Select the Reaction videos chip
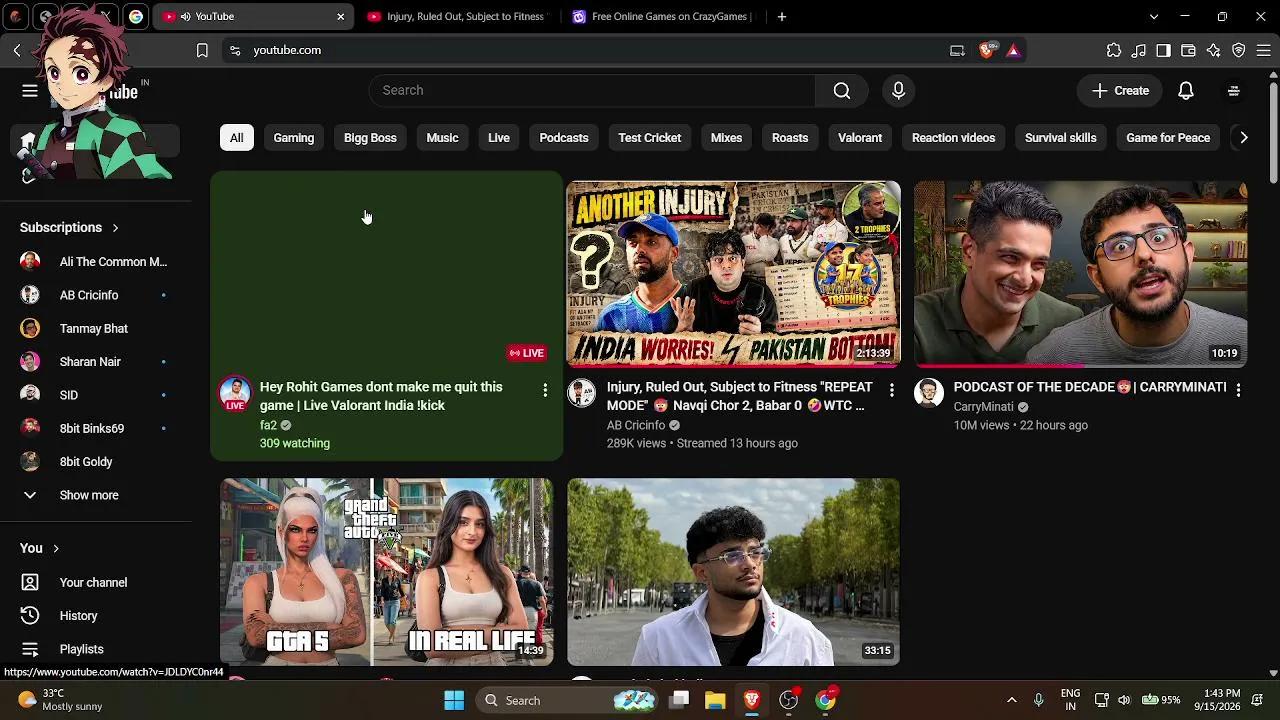The image size is (1280, 720). coord(953,138)
